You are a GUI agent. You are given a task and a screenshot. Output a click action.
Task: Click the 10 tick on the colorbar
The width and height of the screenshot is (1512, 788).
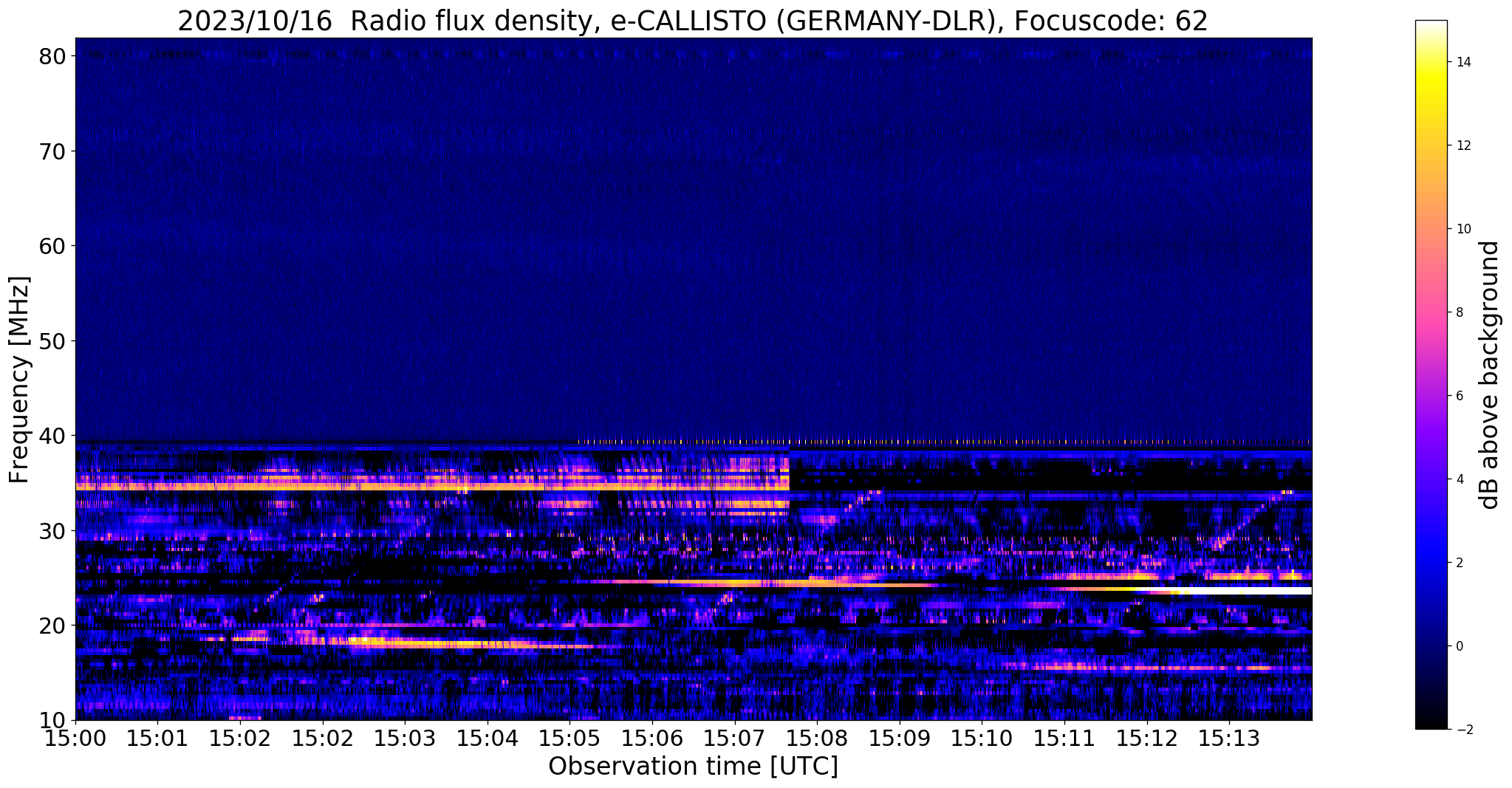coord(1463,229)
